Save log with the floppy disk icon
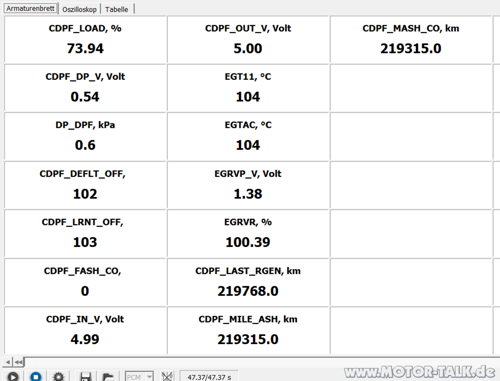500x381 pixels. click(x=86, y=377)
